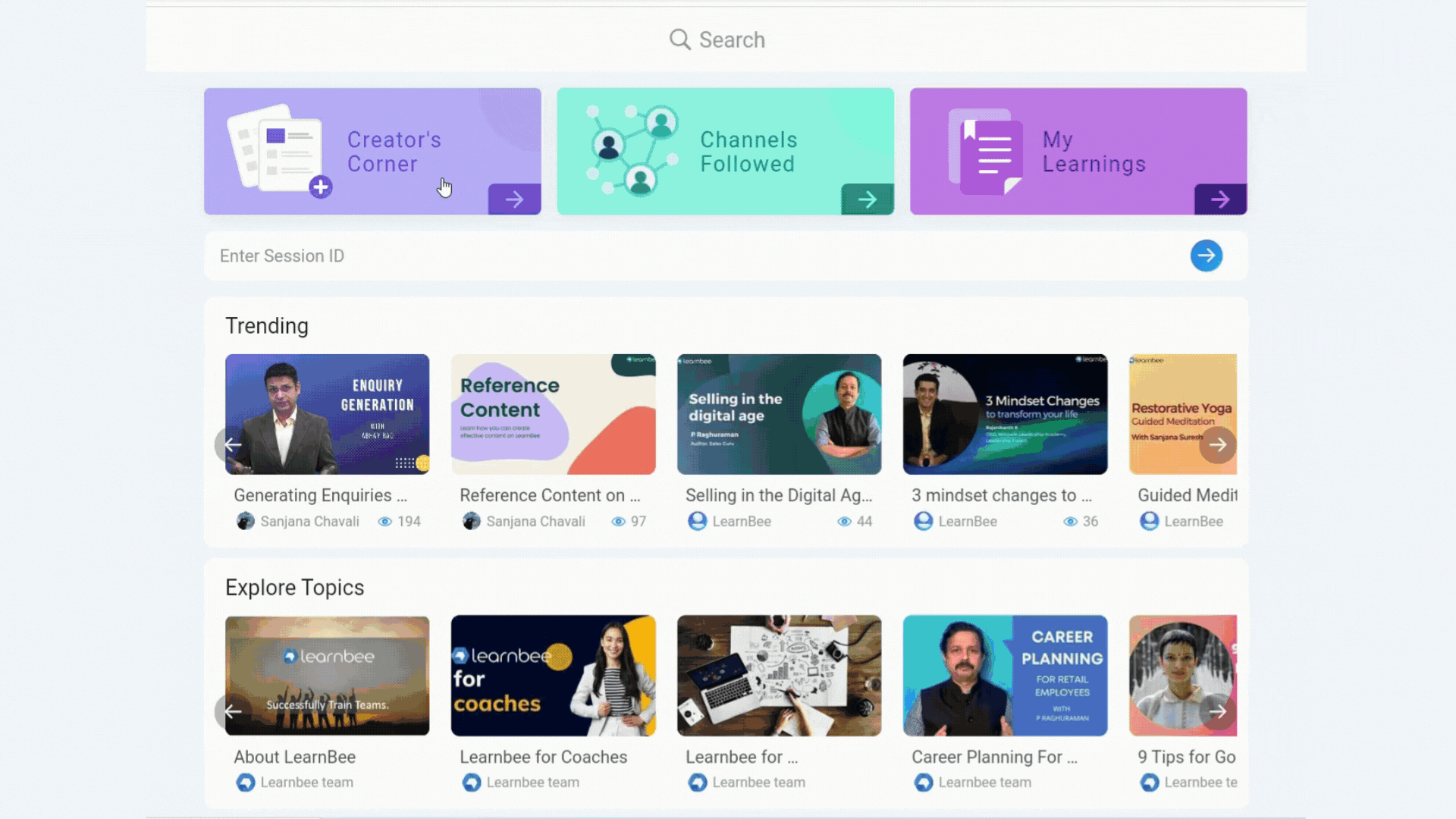The width and height of the screenshot is (1456, 819).
Task: Open Creator's Corner arrow button
Action: pos(514,199)
